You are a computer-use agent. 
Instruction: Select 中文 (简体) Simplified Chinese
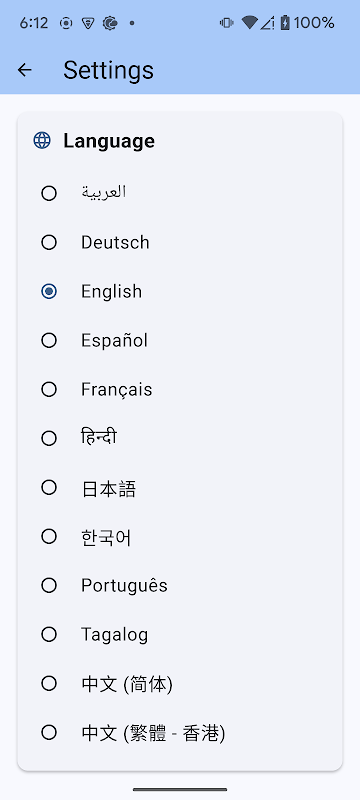pos(49,684)
